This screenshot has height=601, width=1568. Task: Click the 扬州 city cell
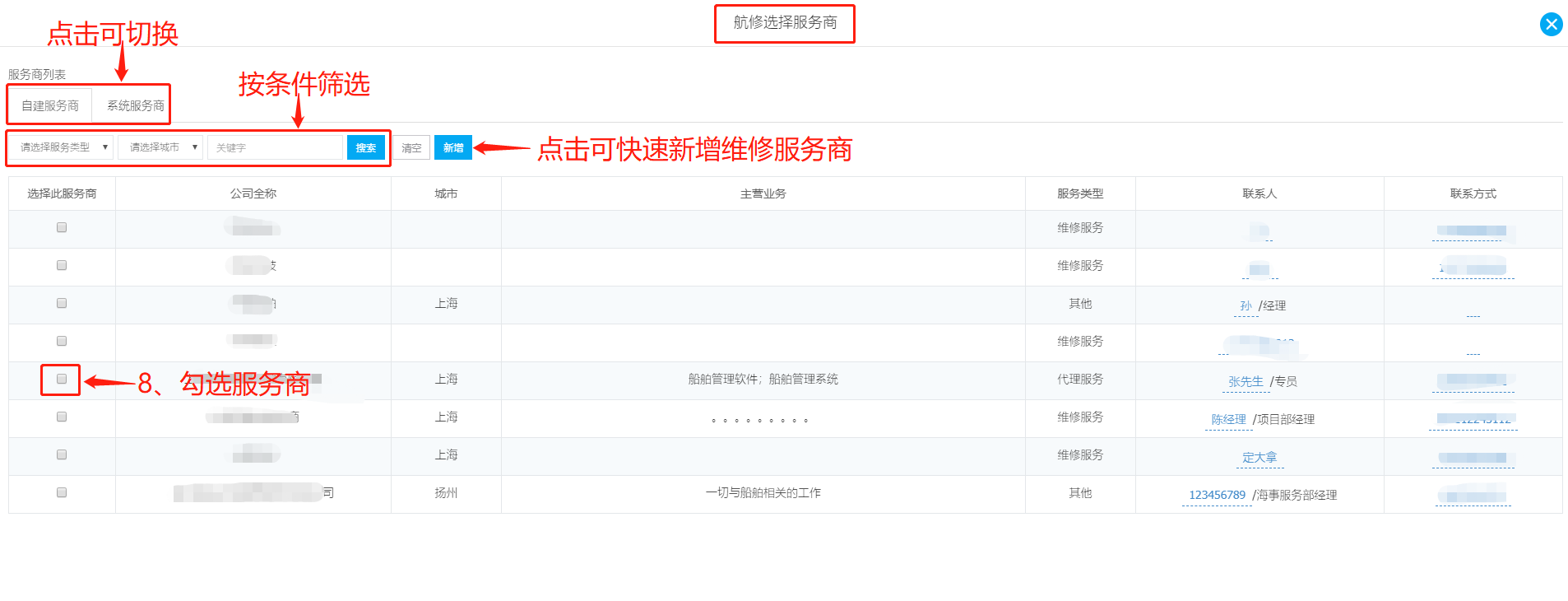tap(446, 492)
